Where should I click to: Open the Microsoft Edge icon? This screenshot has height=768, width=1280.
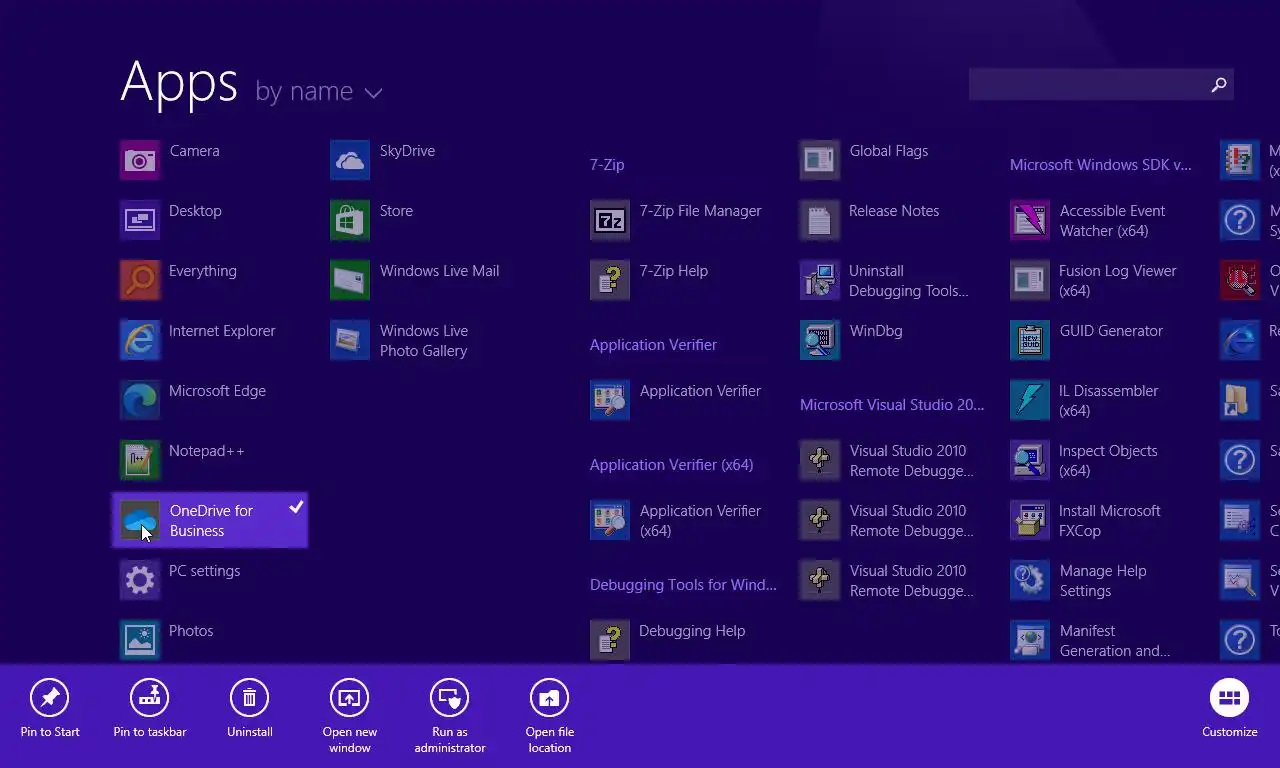(140, 400)
